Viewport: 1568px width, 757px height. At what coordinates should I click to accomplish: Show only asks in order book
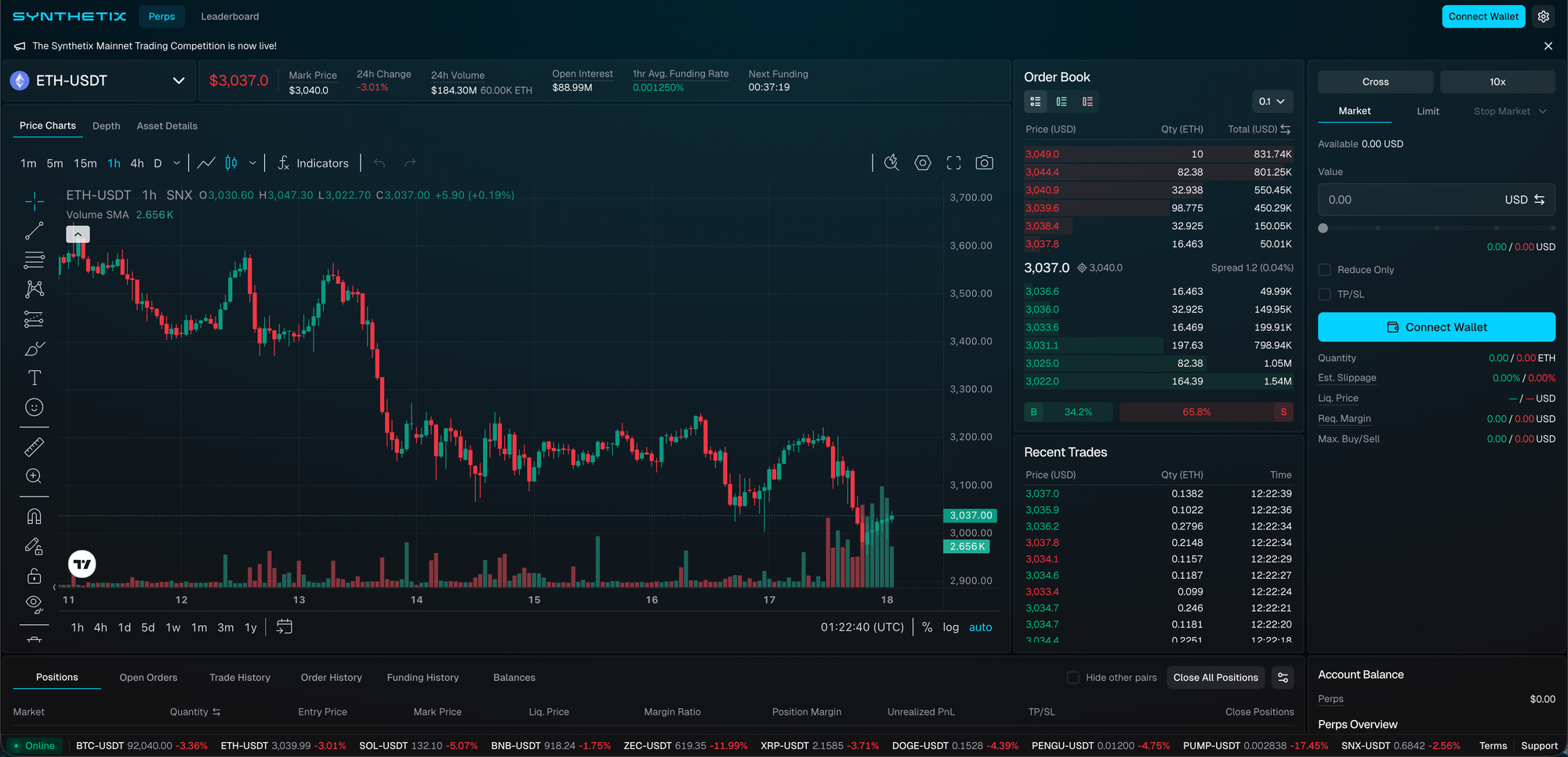tap(1087, 101)
